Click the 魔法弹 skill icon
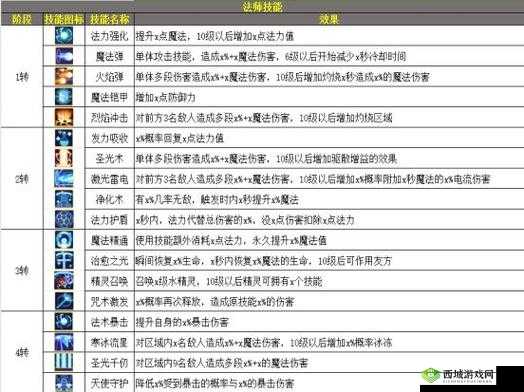This screenshot has width=524, height=392. [64, 56]
